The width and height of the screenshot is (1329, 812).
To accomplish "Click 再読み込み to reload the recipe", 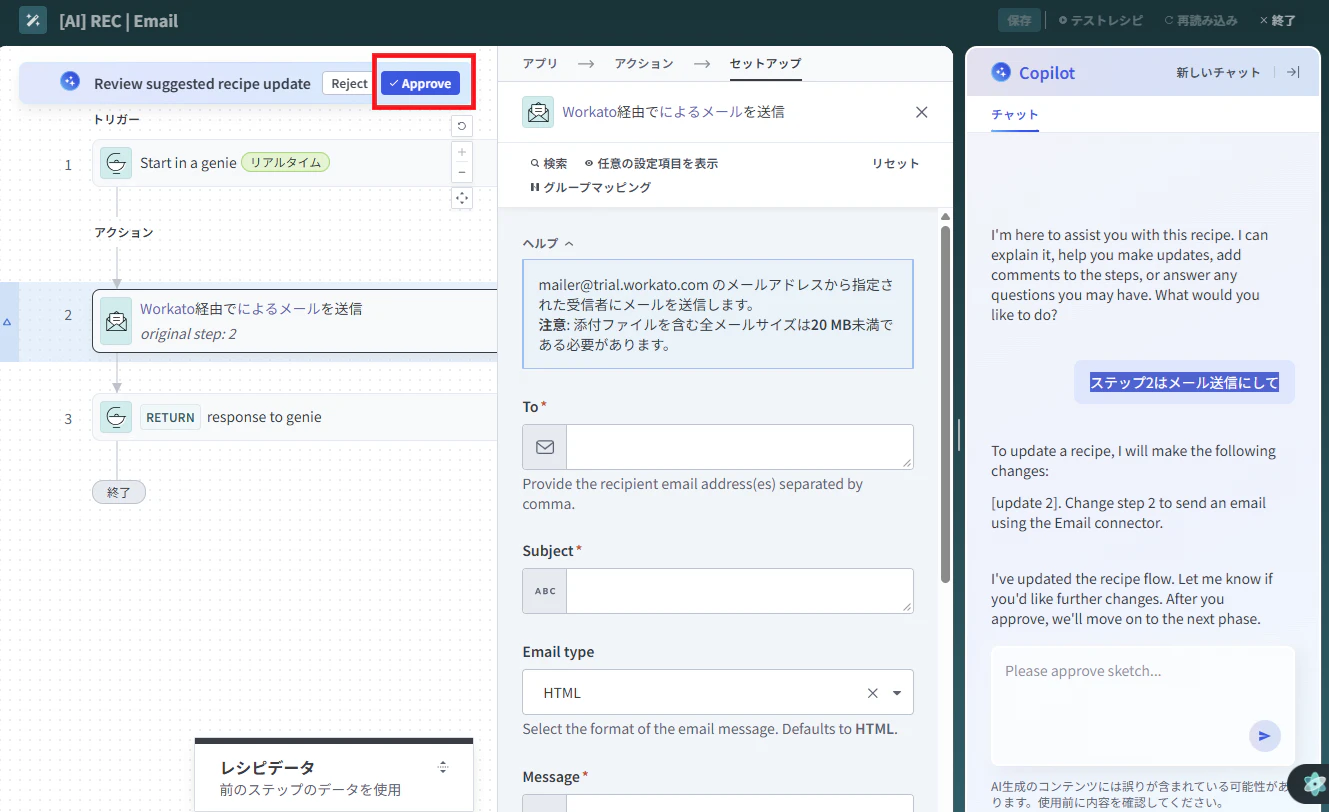I will 1201,20.
